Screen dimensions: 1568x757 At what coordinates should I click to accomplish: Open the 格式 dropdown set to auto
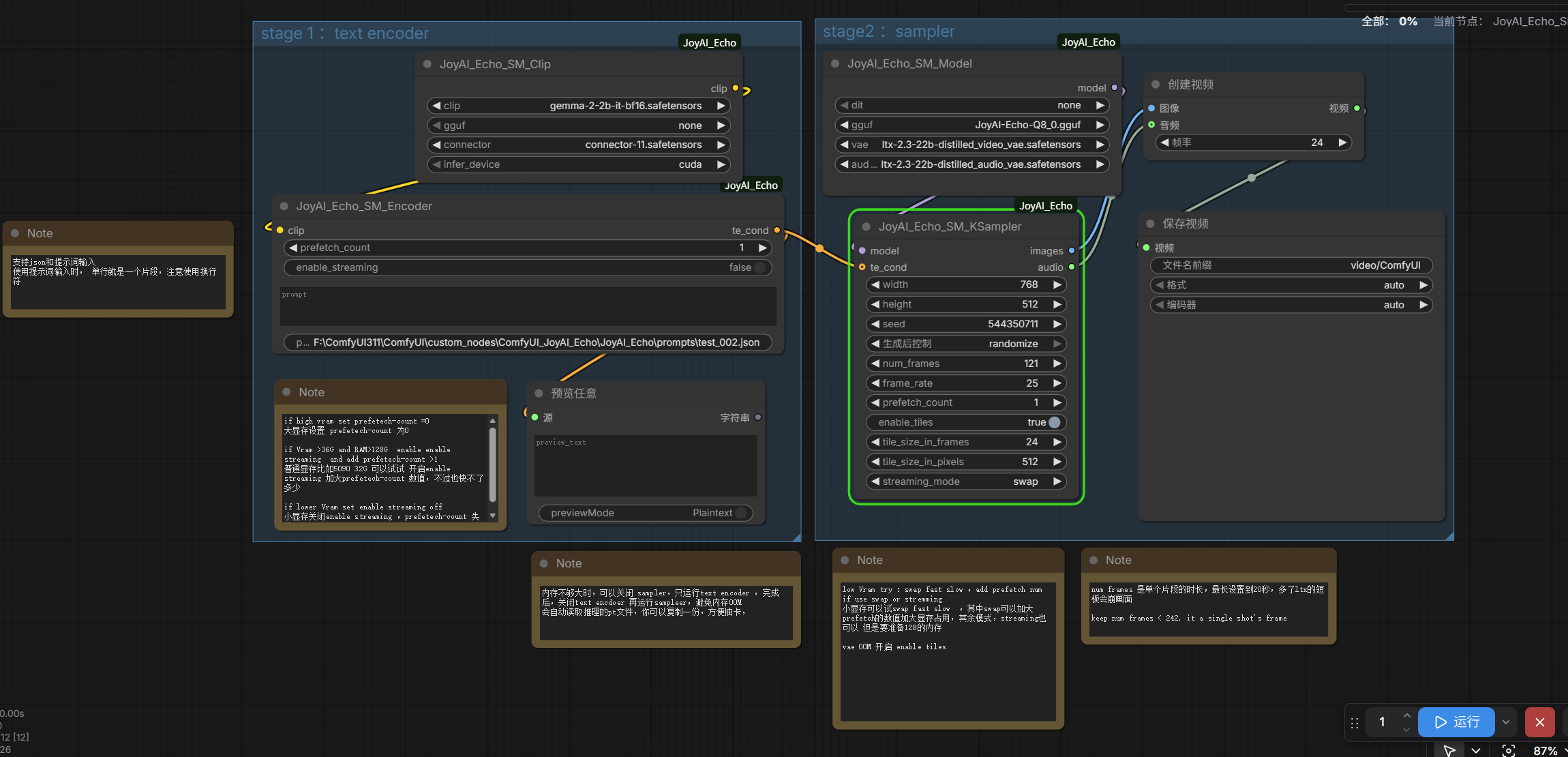point(1291,285)
